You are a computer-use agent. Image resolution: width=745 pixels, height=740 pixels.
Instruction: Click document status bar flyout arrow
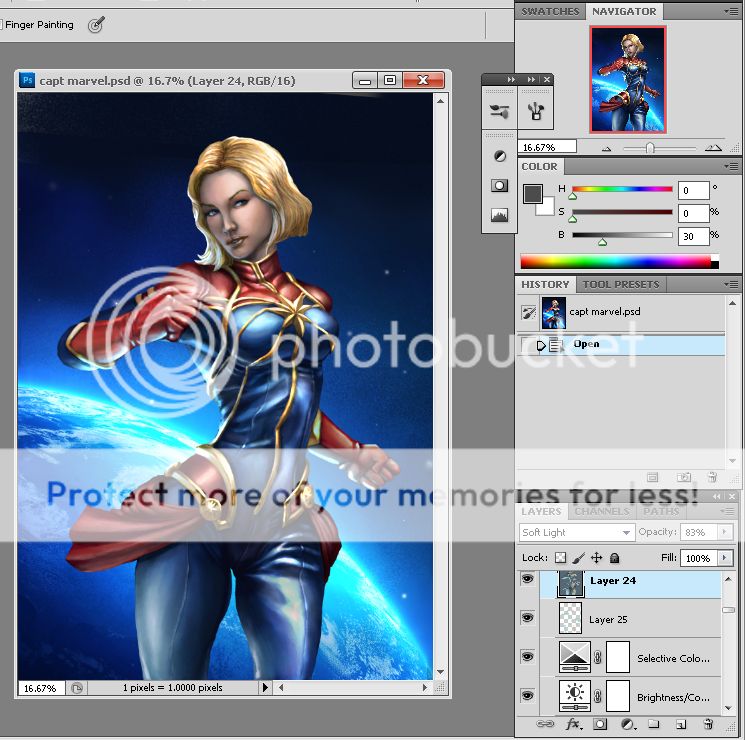[265, 687]
